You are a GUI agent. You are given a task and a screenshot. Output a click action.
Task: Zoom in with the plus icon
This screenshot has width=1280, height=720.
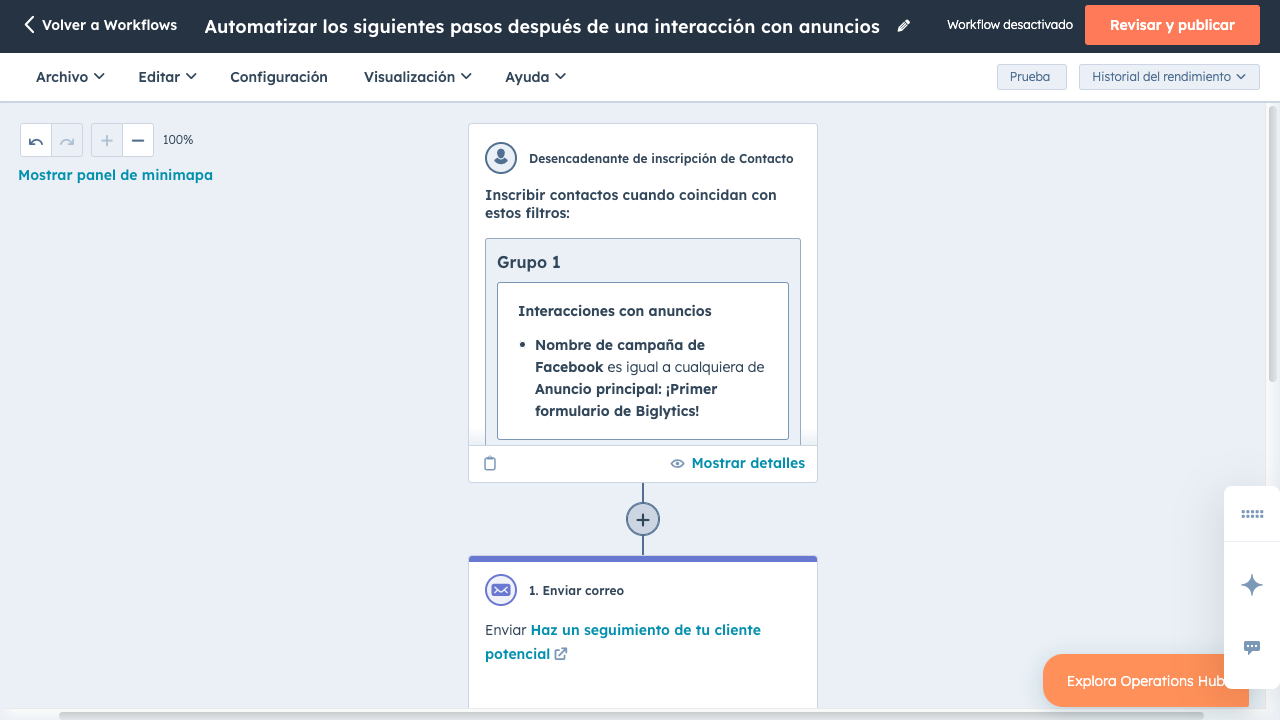point(107,141)
